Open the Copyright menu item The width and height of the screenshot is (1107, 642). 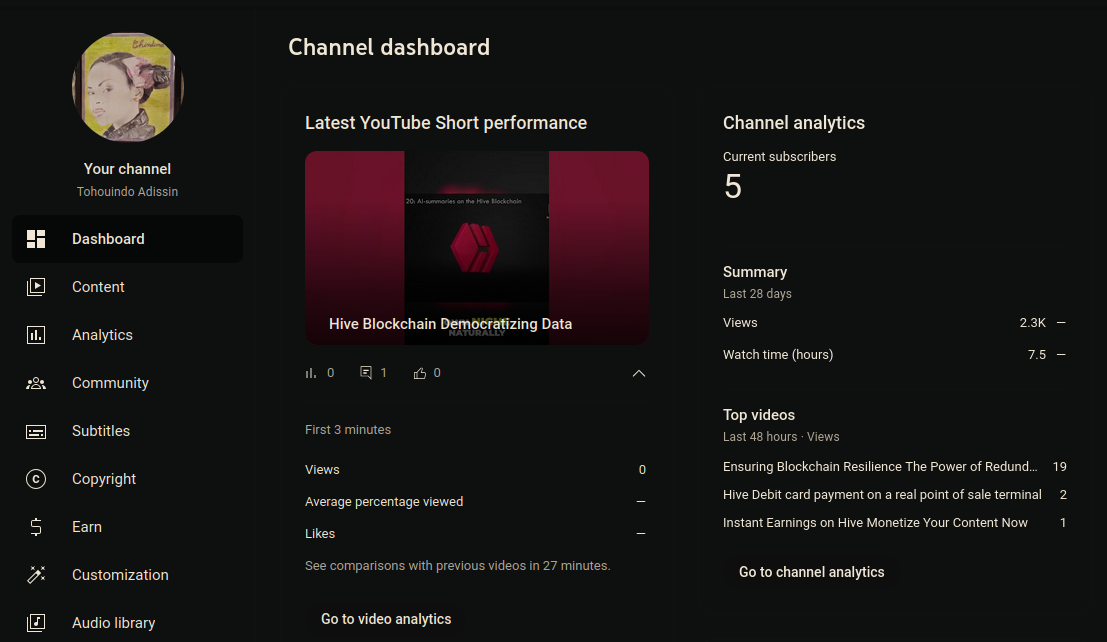coord(127,479)
